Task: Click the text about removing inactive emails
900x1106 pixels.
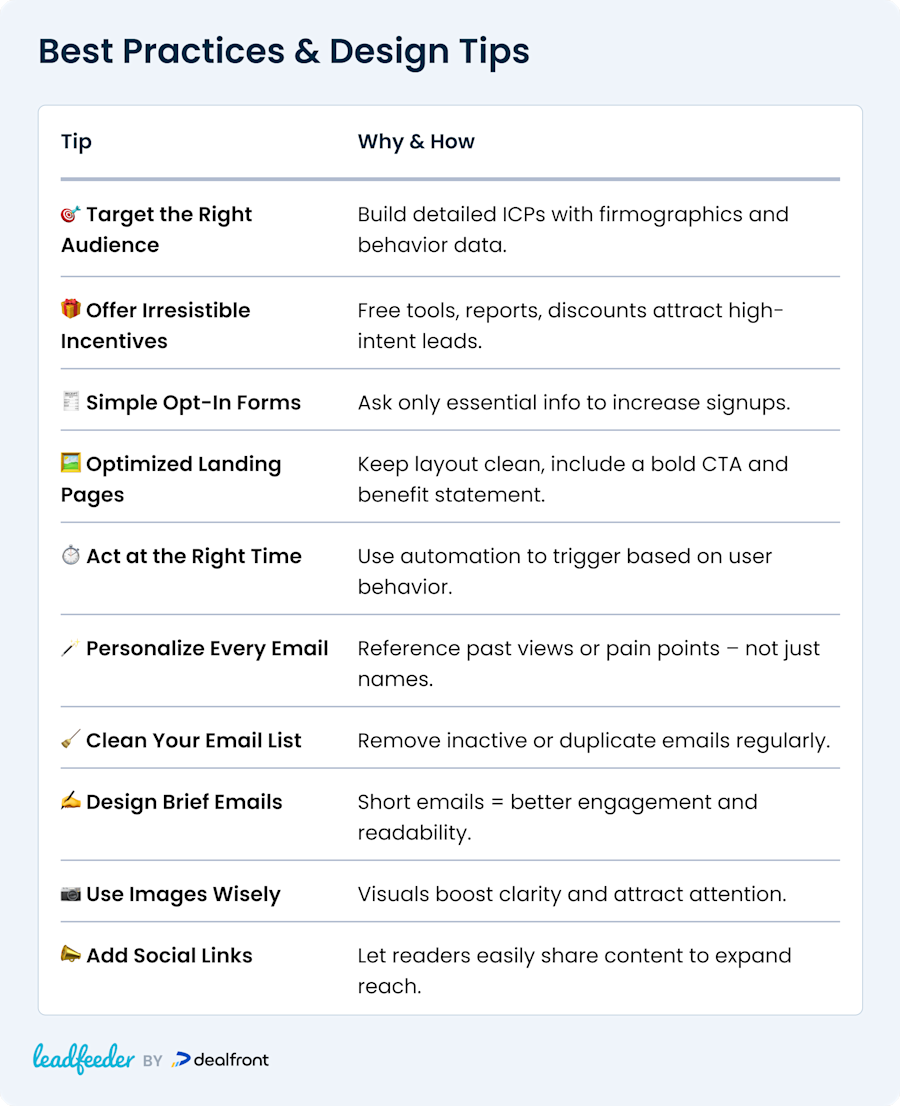Action: [594, 741]
